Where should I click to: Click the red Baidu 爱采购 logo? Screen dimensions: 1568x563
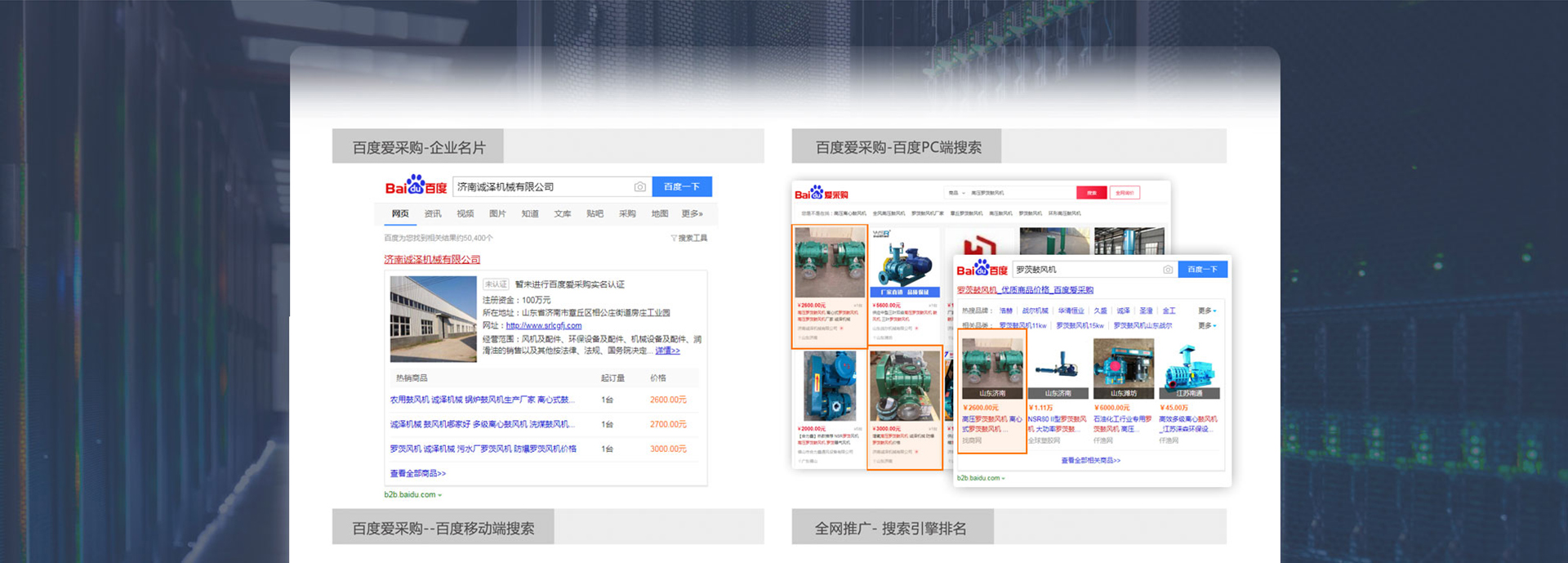pos(821,194)
